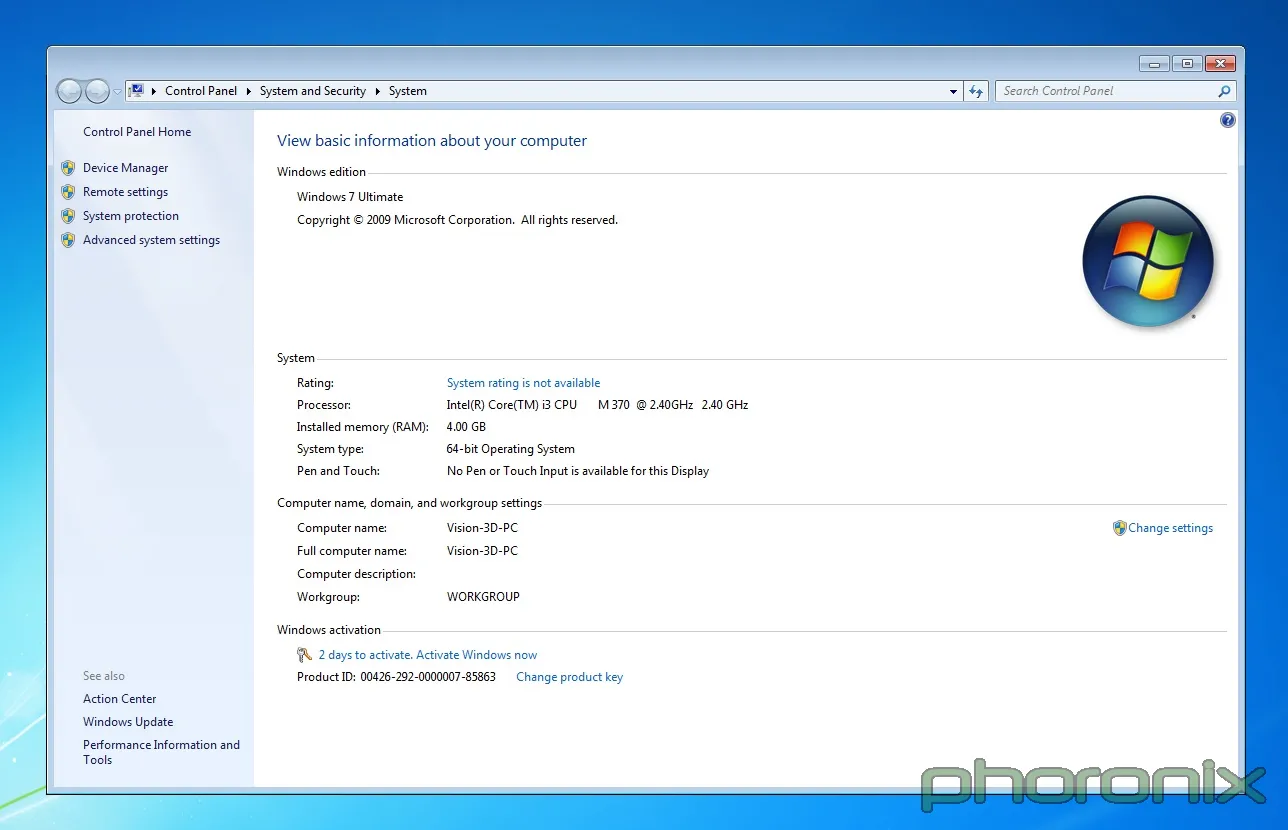This screenshot has height=830, width=1288.
Task: Click the keys icon beside activation notice
Action: click(305, 655)
